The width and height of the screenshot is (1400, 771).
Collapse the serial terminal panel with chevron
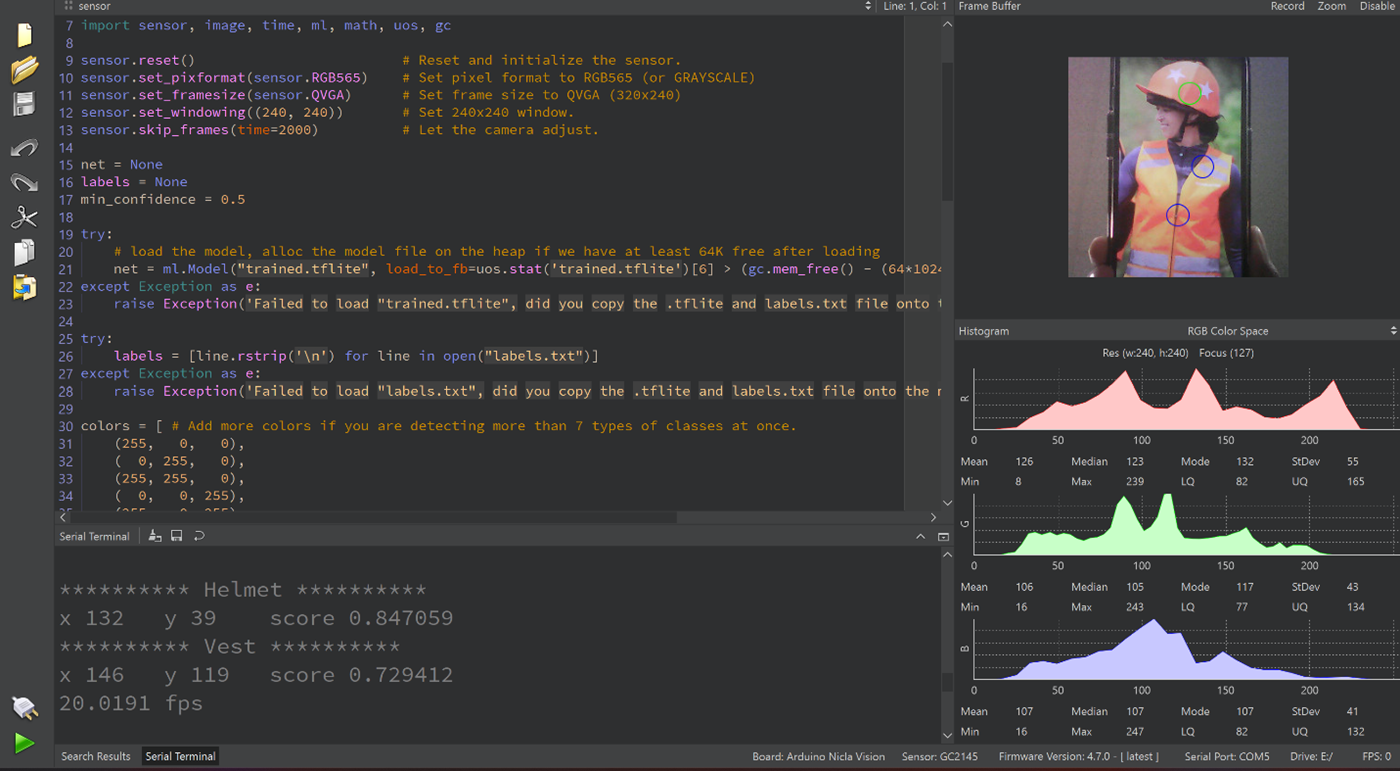coord(920,537)
